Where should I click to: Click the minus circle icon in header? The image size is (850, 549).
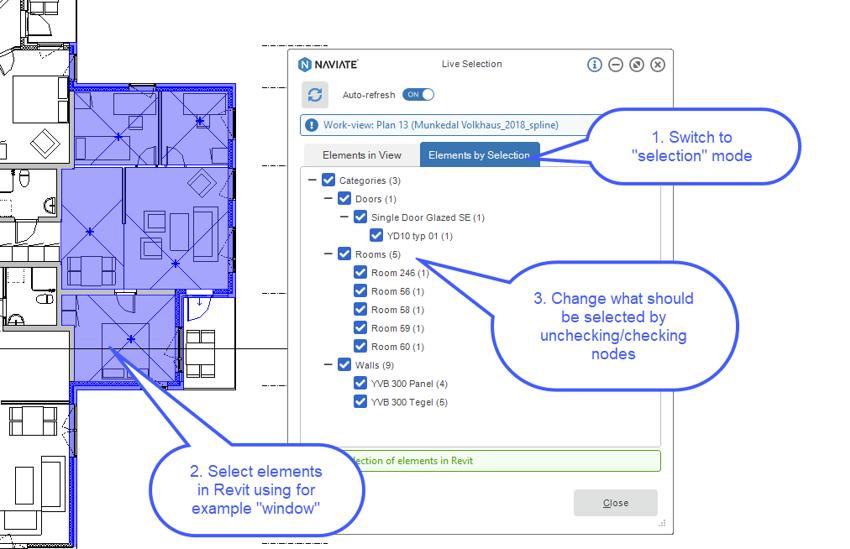pyautogui.click(x=615, y=65)
